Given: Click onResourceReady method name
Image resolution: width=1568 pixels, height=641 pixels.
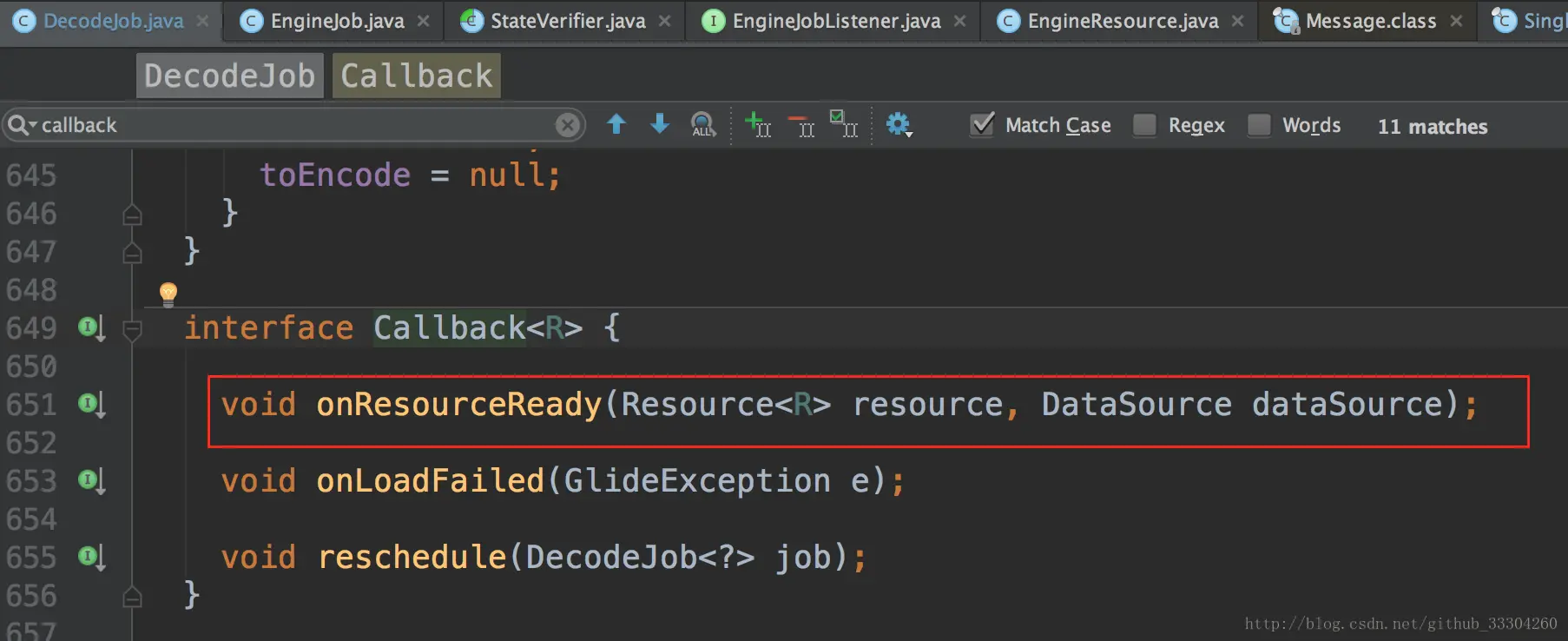Looking at the screenshot, I should [x=458, y=405].
